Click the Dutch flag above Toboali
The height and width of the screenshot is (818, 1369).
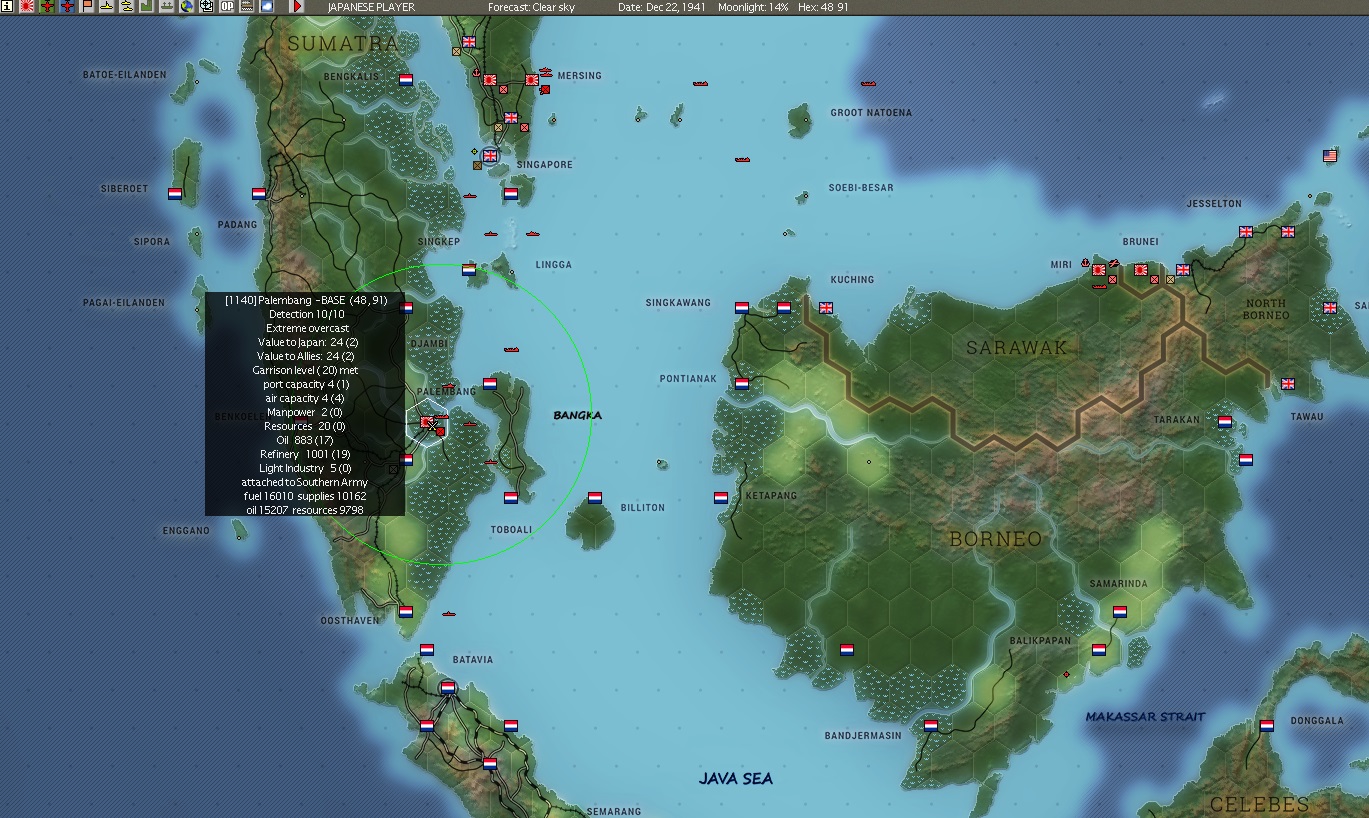511,497
